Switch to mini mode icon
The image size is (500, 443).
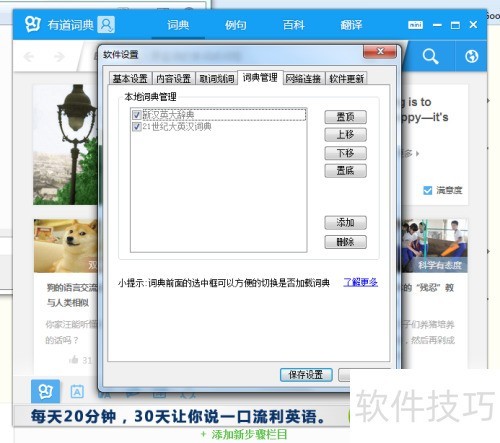415,25
